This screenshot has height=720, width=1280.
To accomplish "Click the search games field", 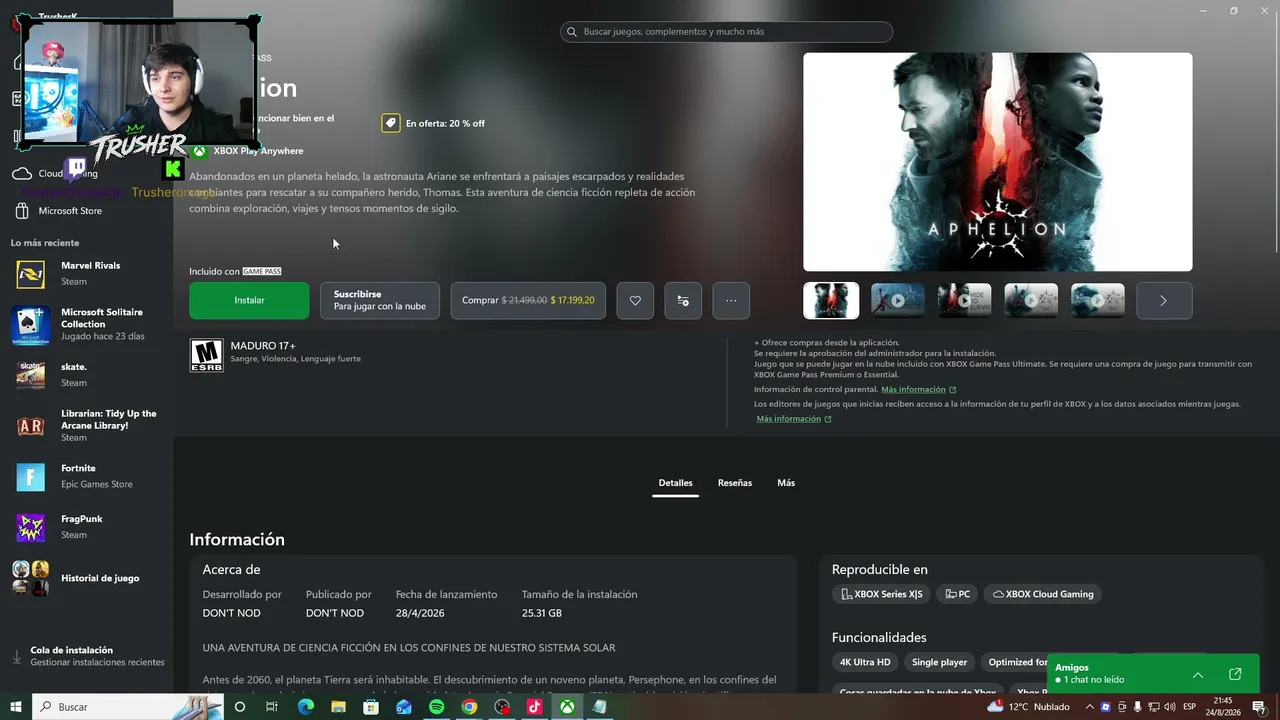I will 726,32.
